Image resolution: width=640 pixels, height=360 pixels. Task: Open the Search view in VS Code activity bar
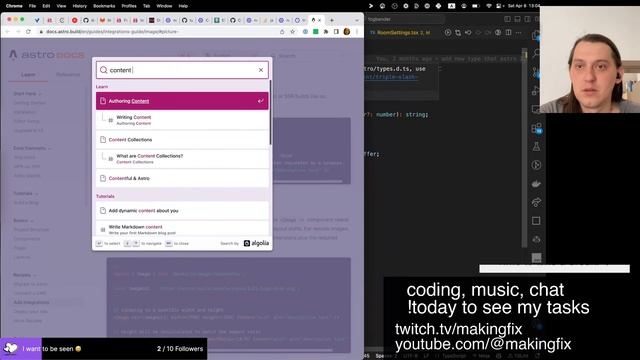[x=536, y=53]
